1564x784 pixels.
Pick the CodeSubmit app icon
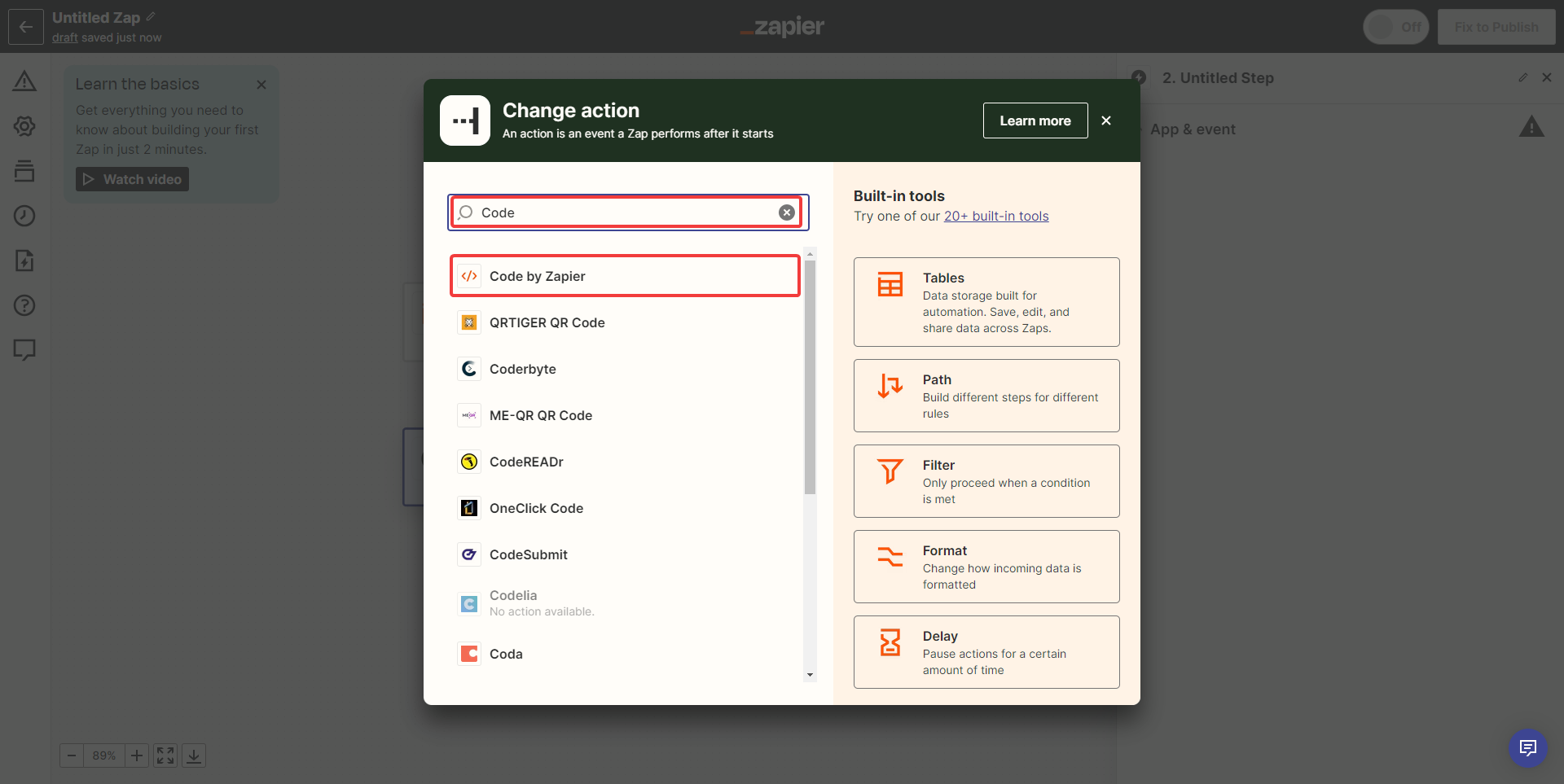click(469, 554)
